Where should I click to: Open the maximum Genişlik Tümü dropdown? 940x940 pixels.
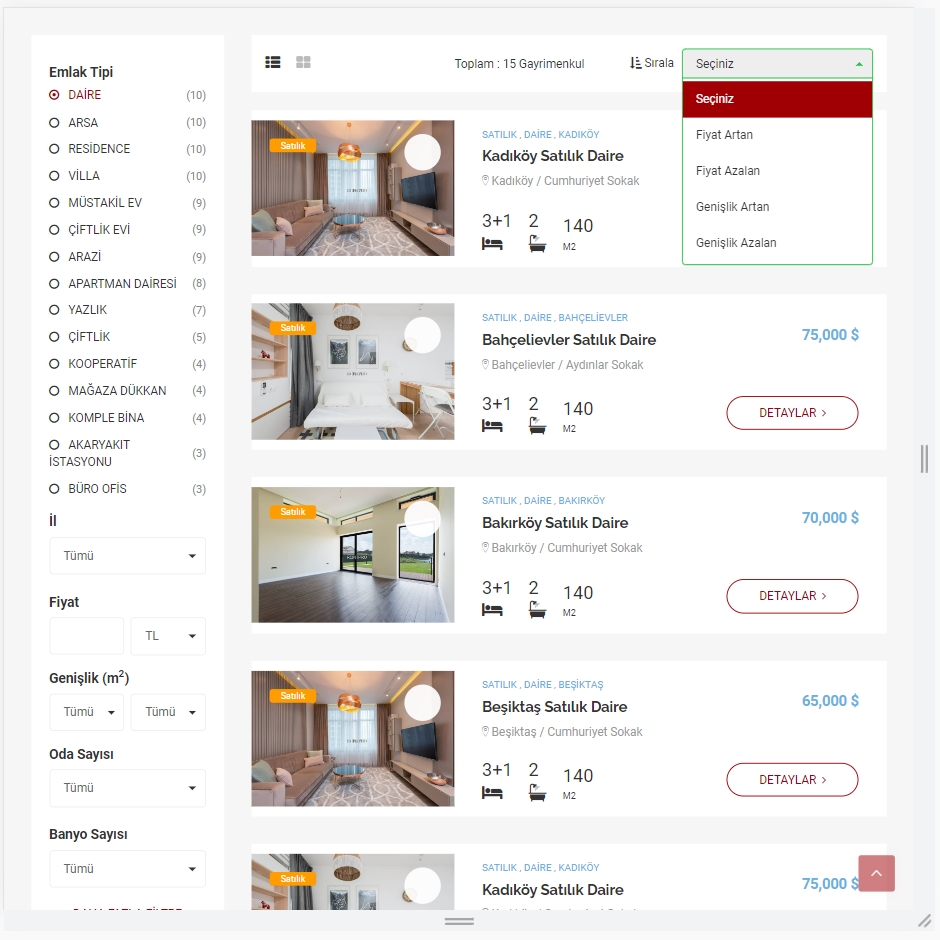click(168, 712)
